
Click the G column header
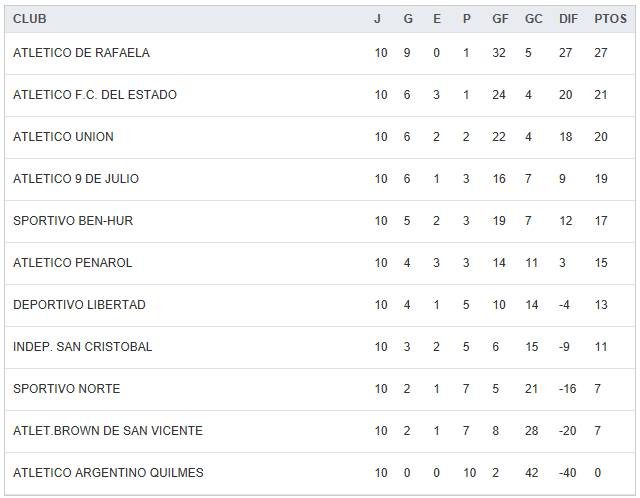[x=407, y=19]
